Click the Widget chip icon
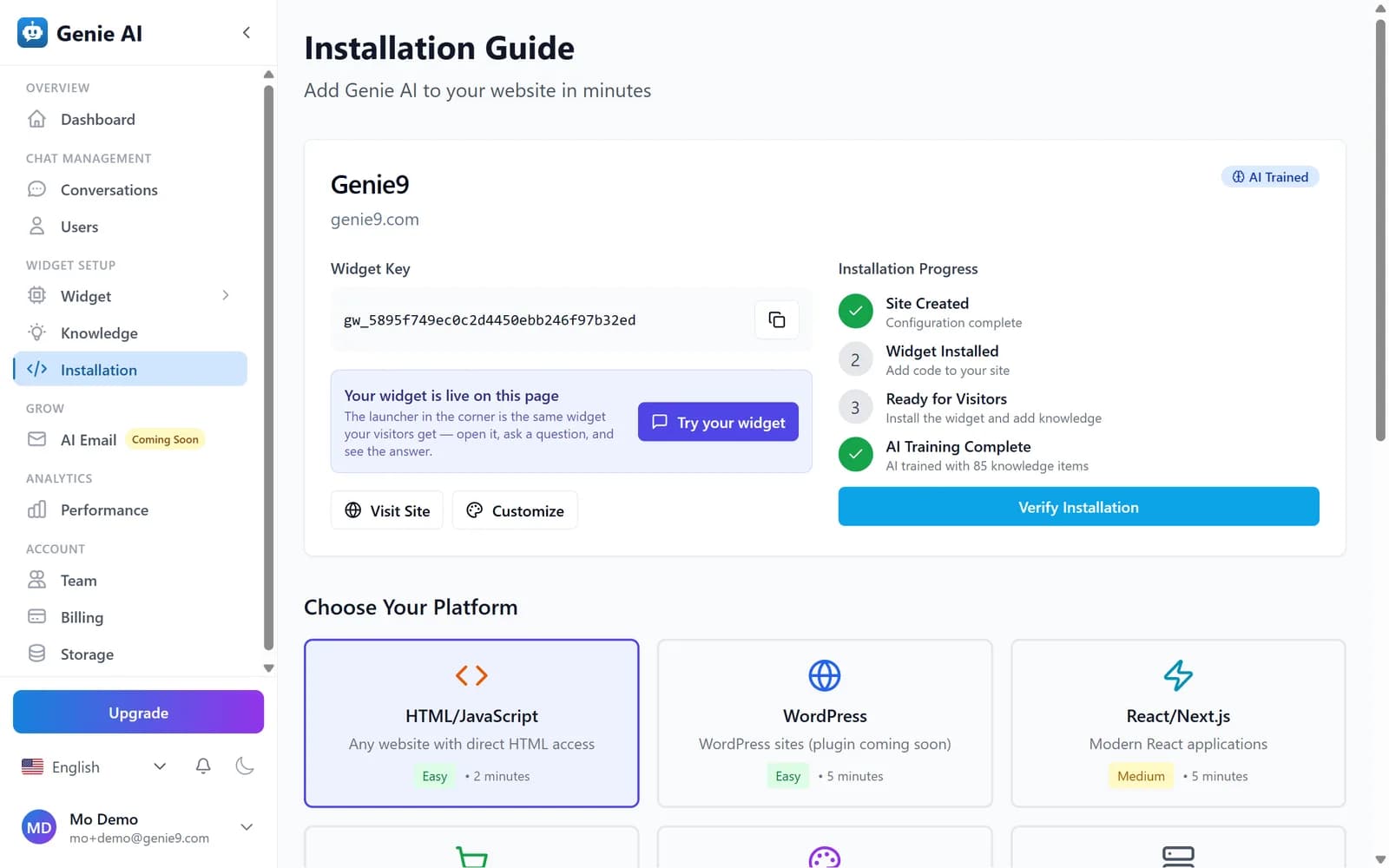Viewport: 1389px width, 868px height. [36, 296]
